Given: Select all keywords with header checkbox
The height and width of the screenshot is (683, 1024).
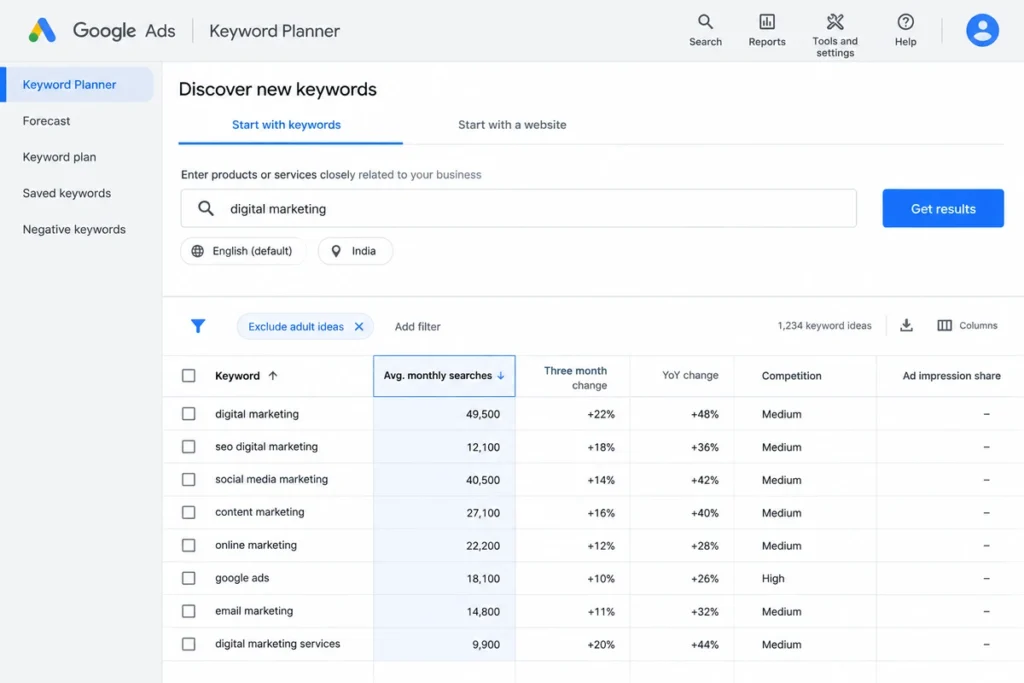Looking at the screenshot, I should coord(189,375).
